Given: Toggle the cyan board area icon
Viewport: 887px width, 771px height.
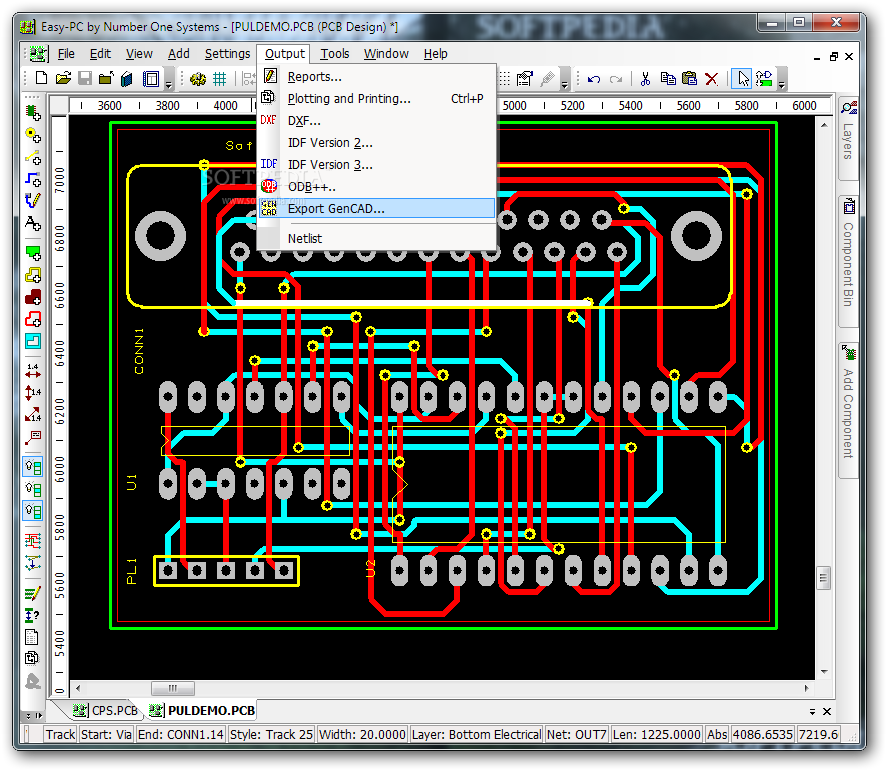Looking at the screenshot, I should click(33, 341).
